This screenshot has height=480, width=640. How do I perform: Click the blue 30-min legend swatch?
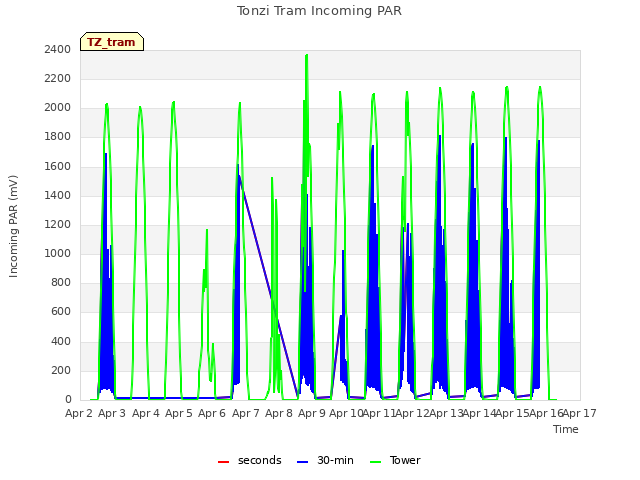point(302,462)
